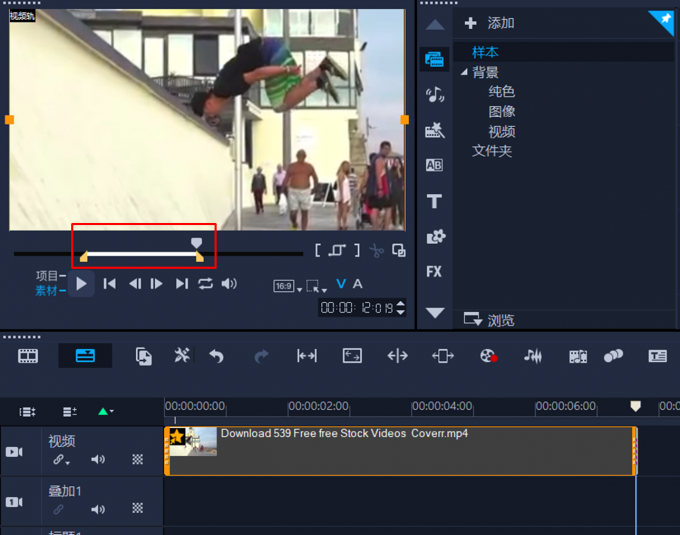Click the Slide tool icon
The image size is (680, 535).
(x=443, y=356)
